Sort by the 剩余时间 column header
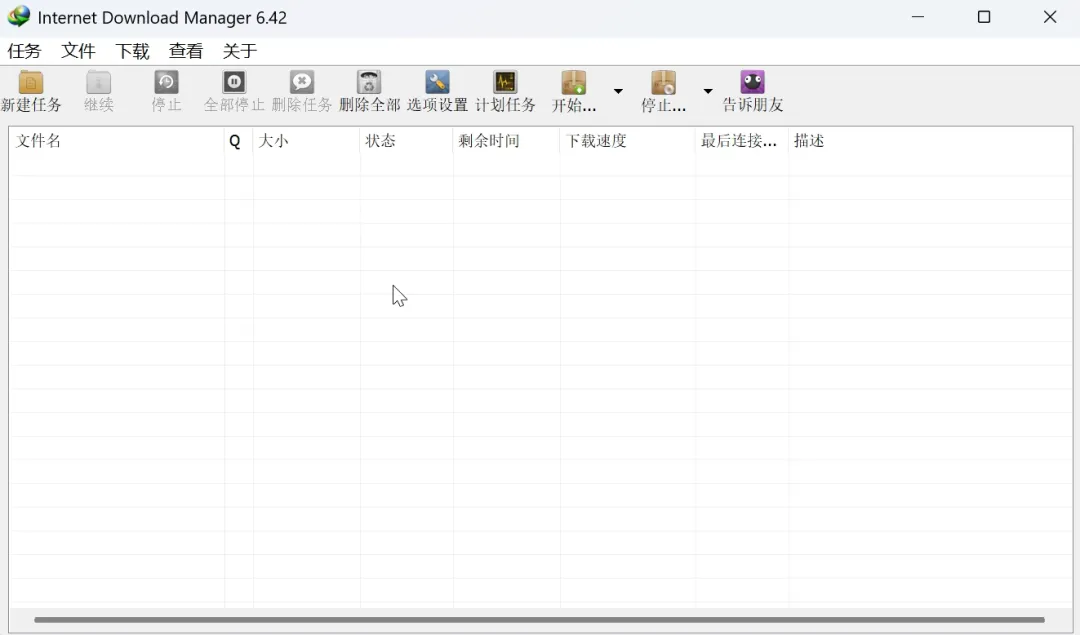 [506, 141]
